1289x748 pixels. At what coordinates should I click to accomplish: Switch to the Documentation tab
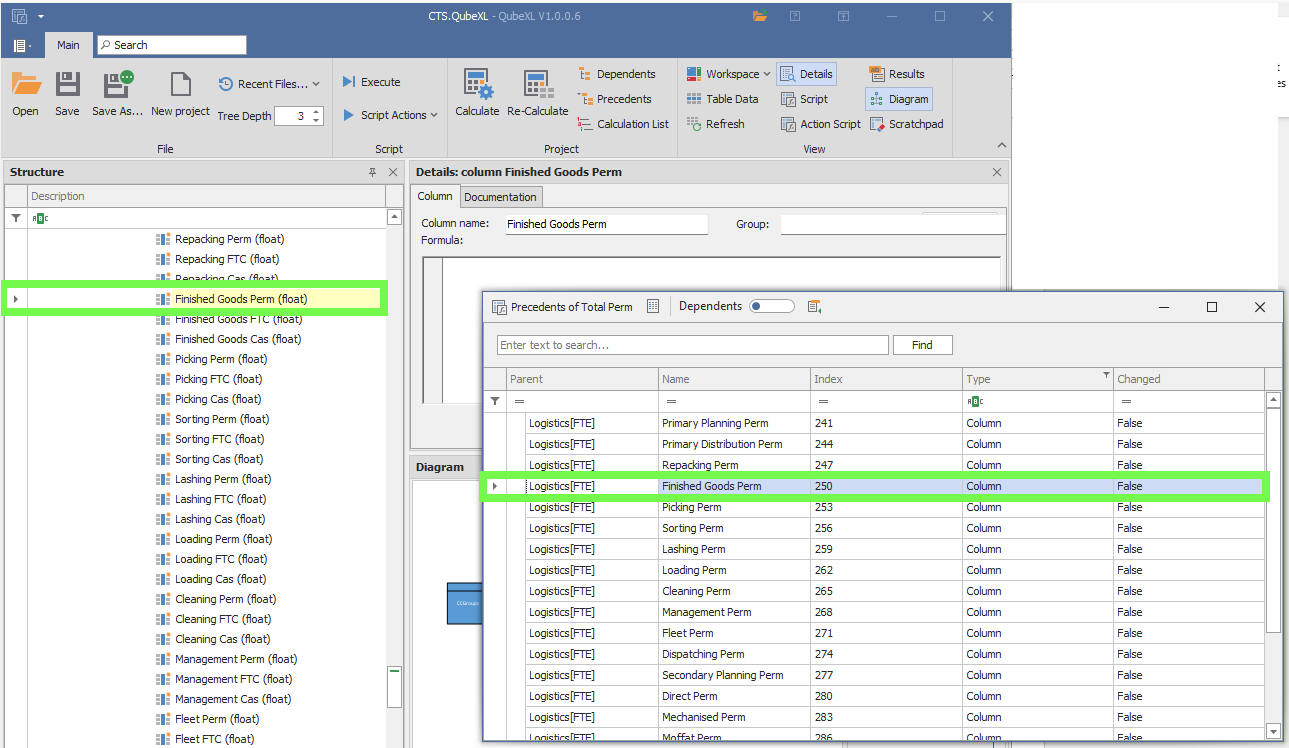click(x=501, y=197)
